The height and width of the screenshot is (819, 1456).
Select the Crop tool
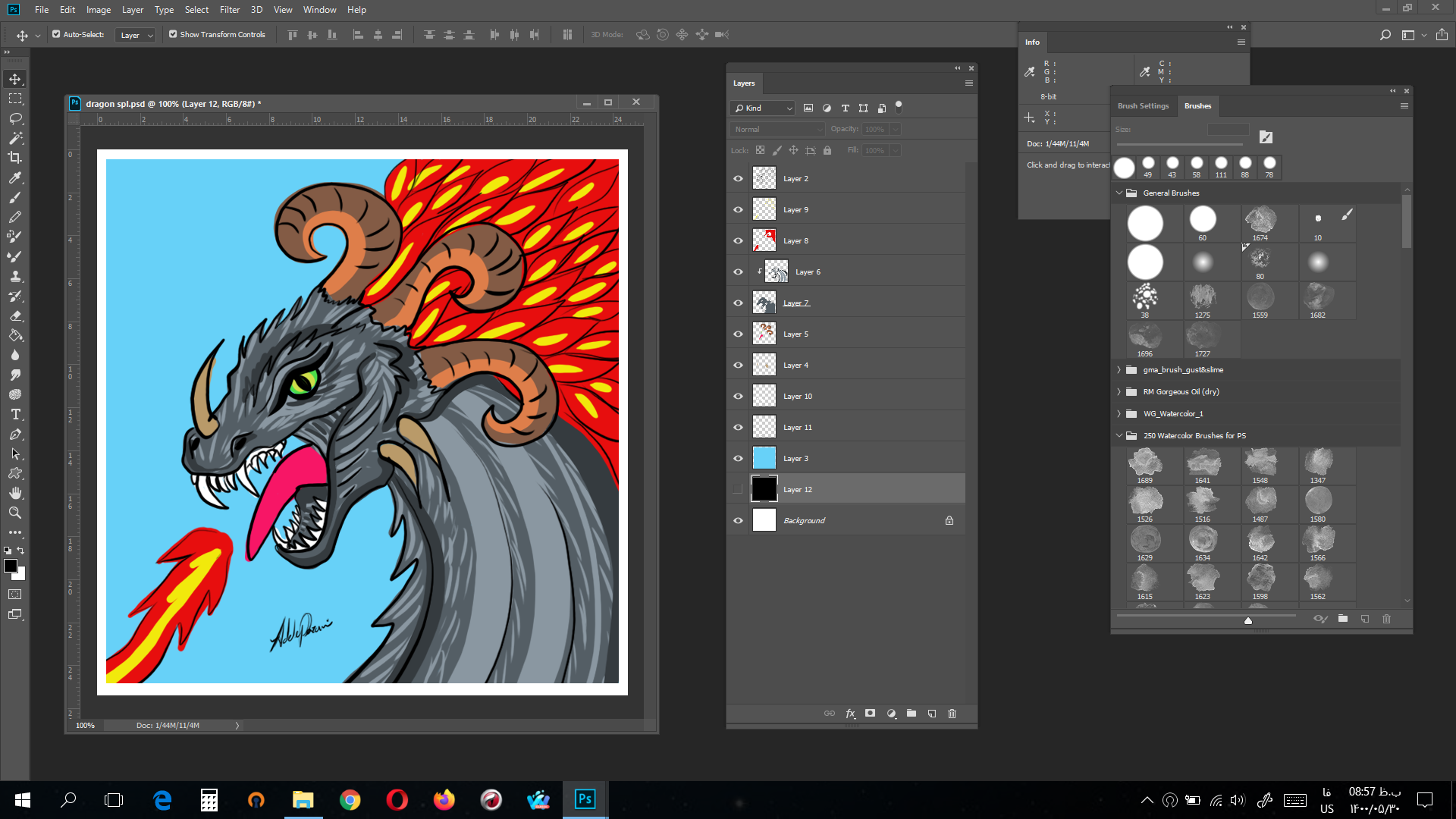click(x=15, y=158)
